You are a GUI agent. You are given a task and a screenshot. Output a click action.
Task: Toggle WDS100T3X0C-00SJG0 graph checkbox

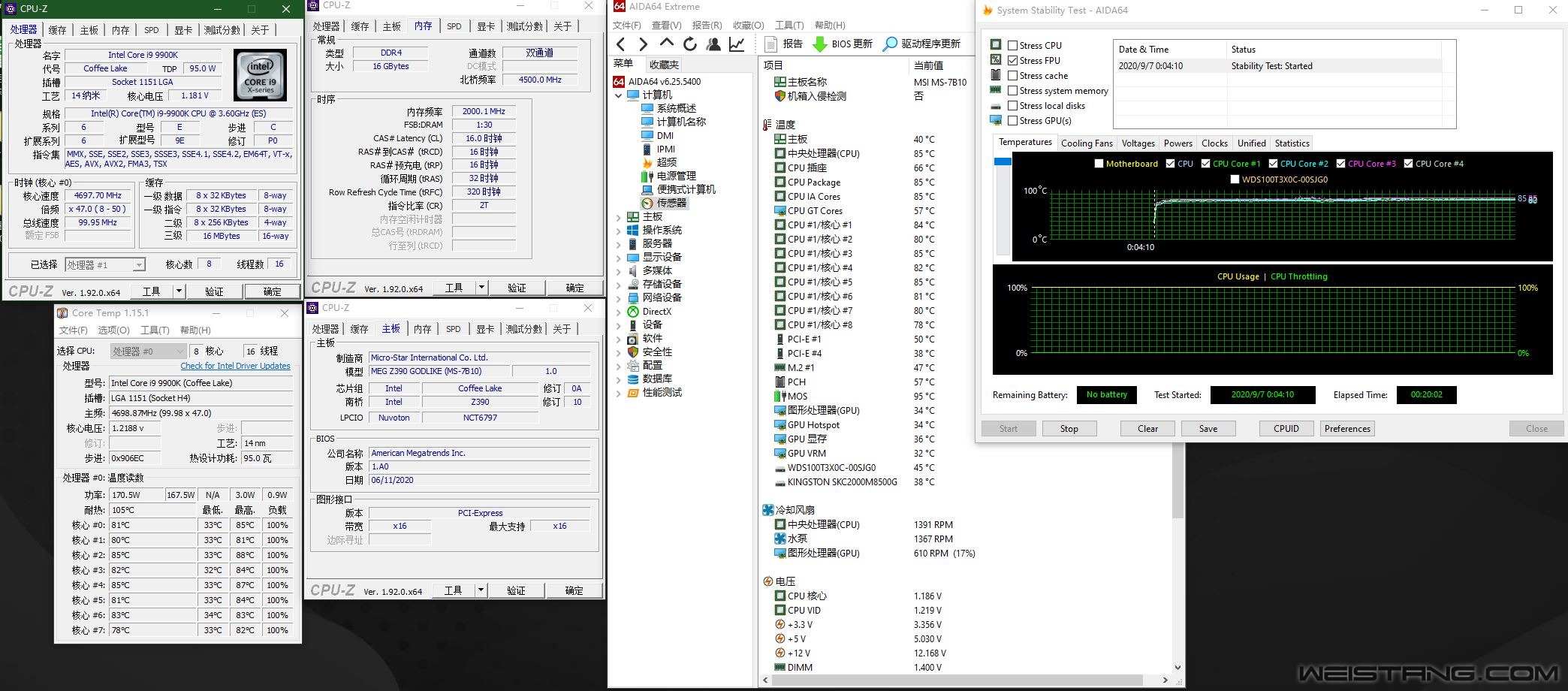(1235, 180)
